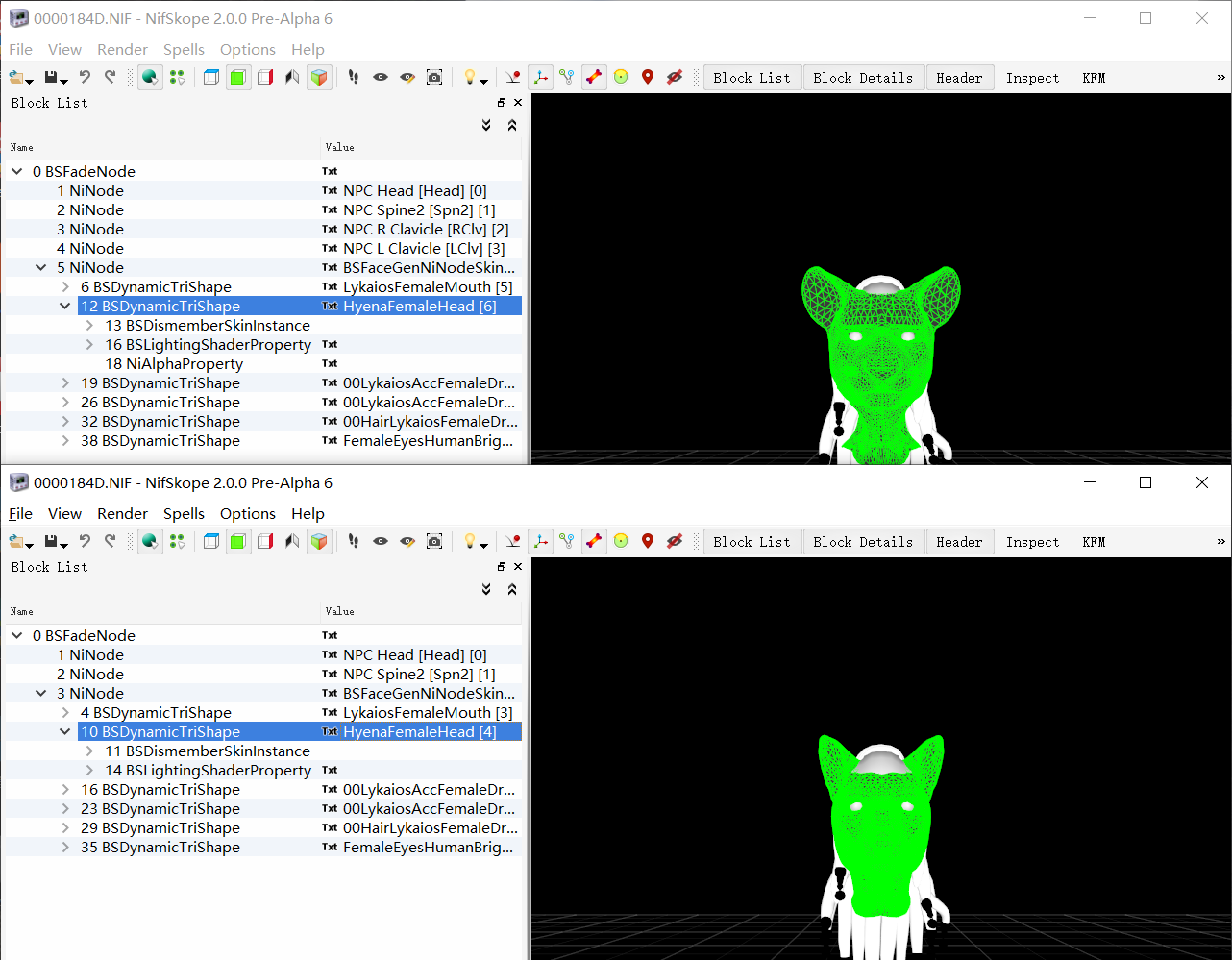This screenshot has height=960, width=1232.
Task: Click Inspect in the lower window toolbar
Action: point(1032,542)
